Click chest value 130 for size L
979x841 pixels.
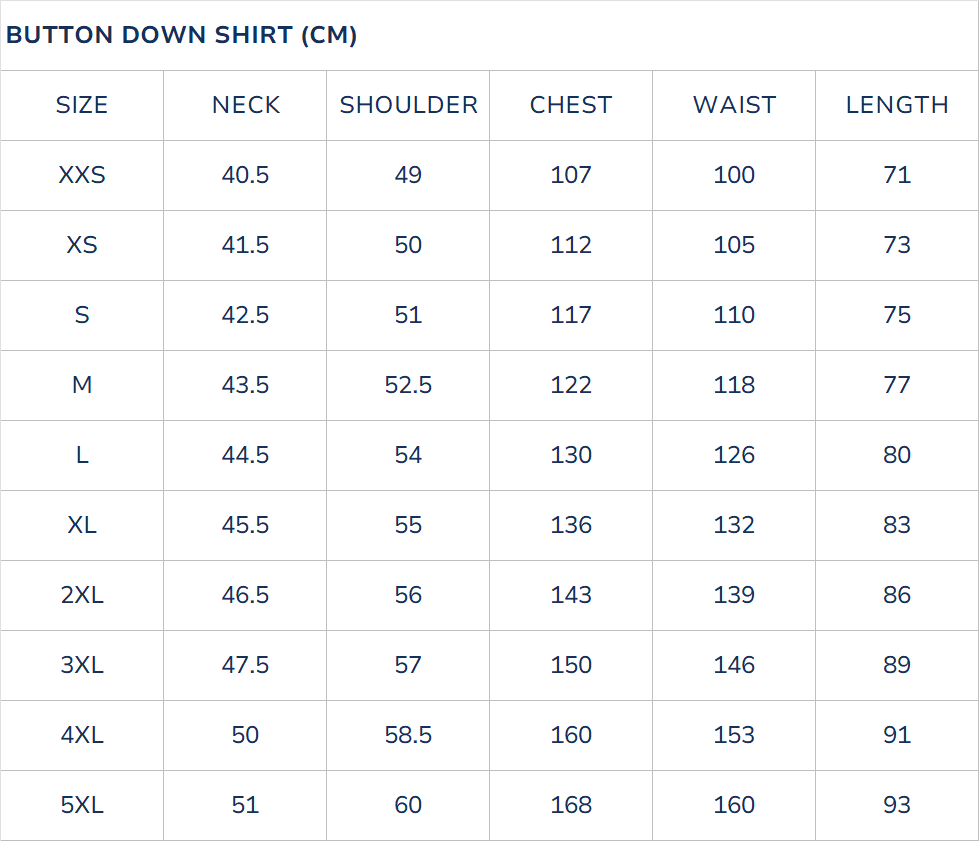(x=571, y=455)
